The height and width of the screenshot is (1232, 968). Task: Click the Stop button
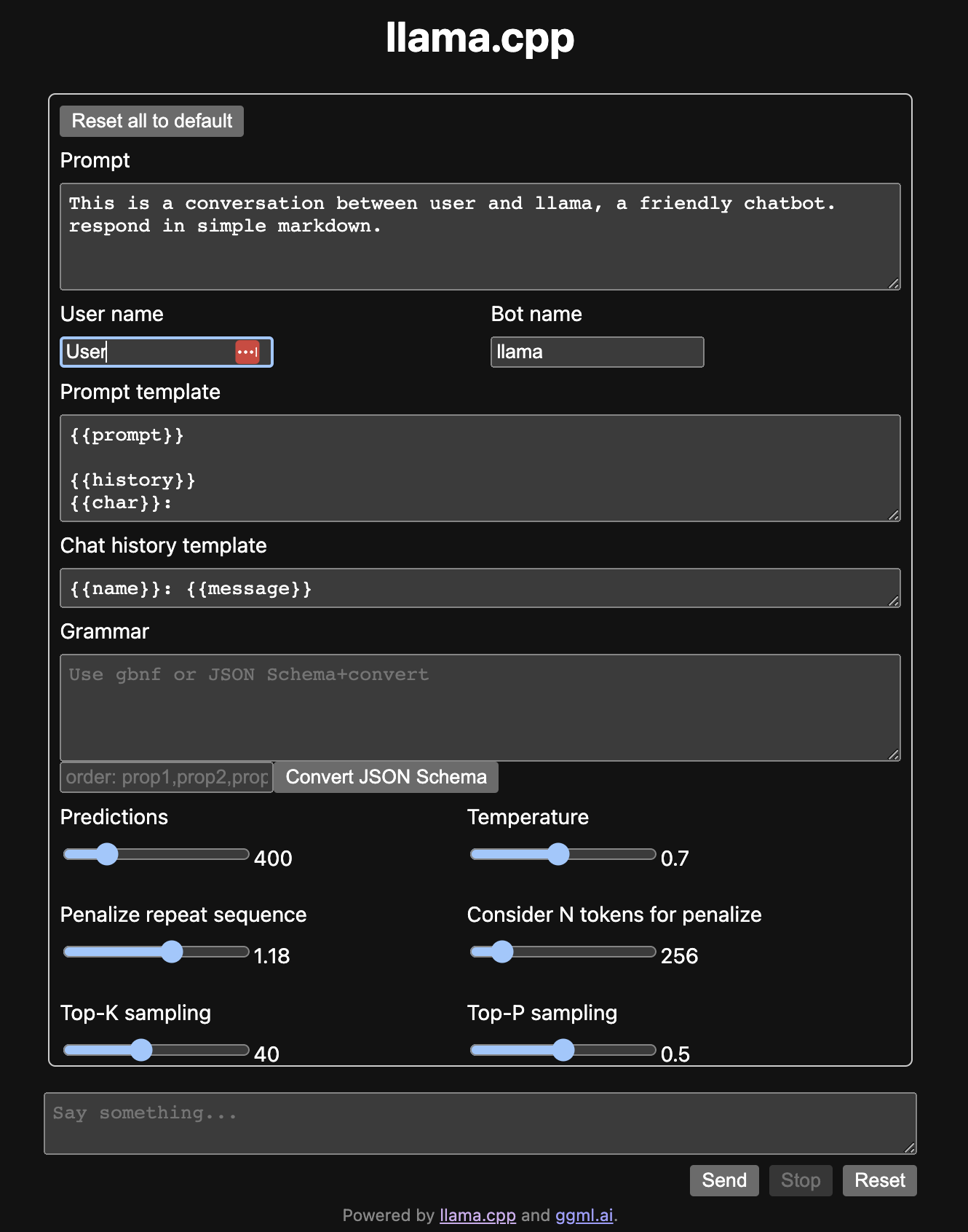(801, 1180)
